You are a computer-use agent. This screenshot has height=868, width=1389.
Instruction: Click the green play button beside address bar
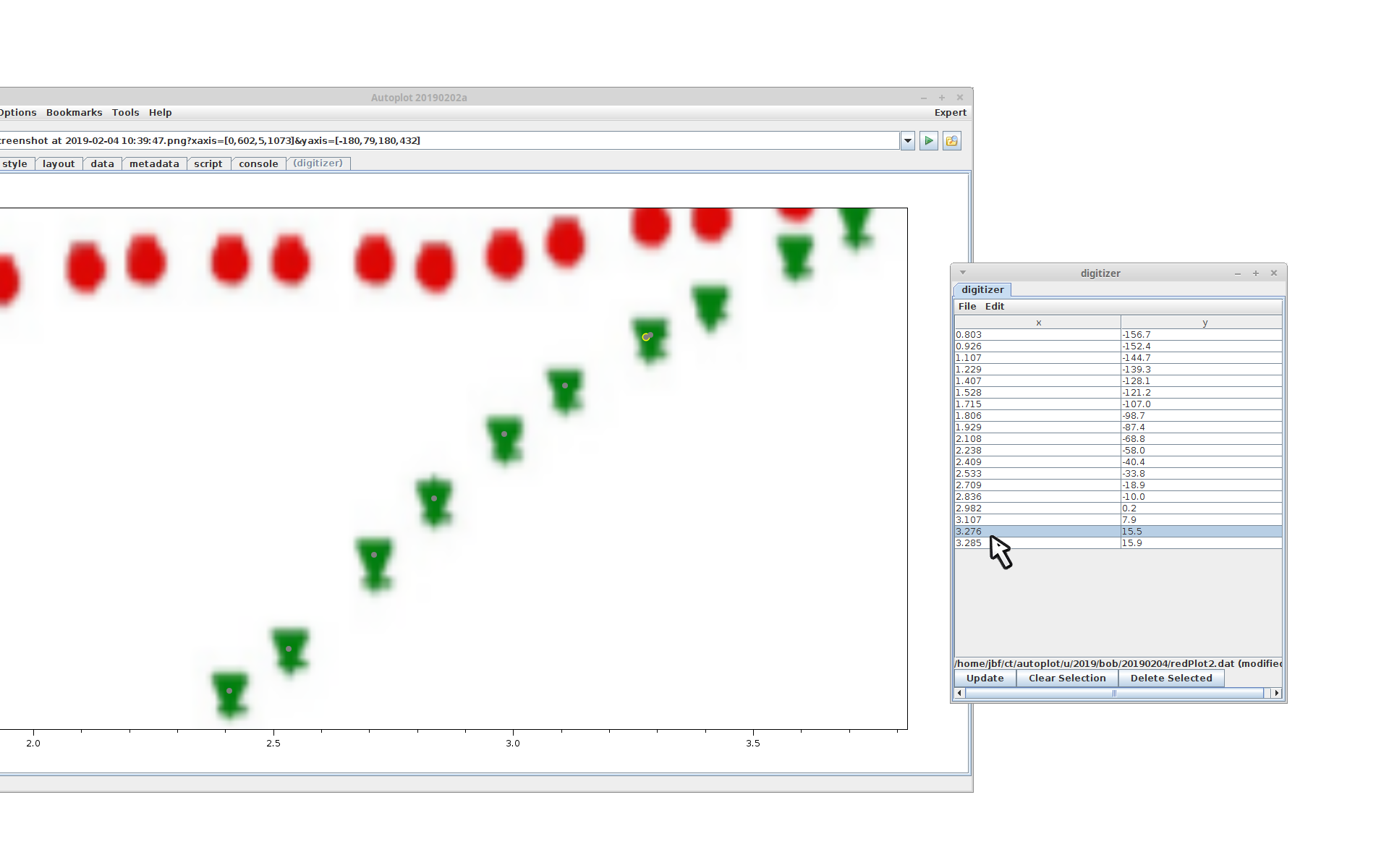click(x=929, y=141)
